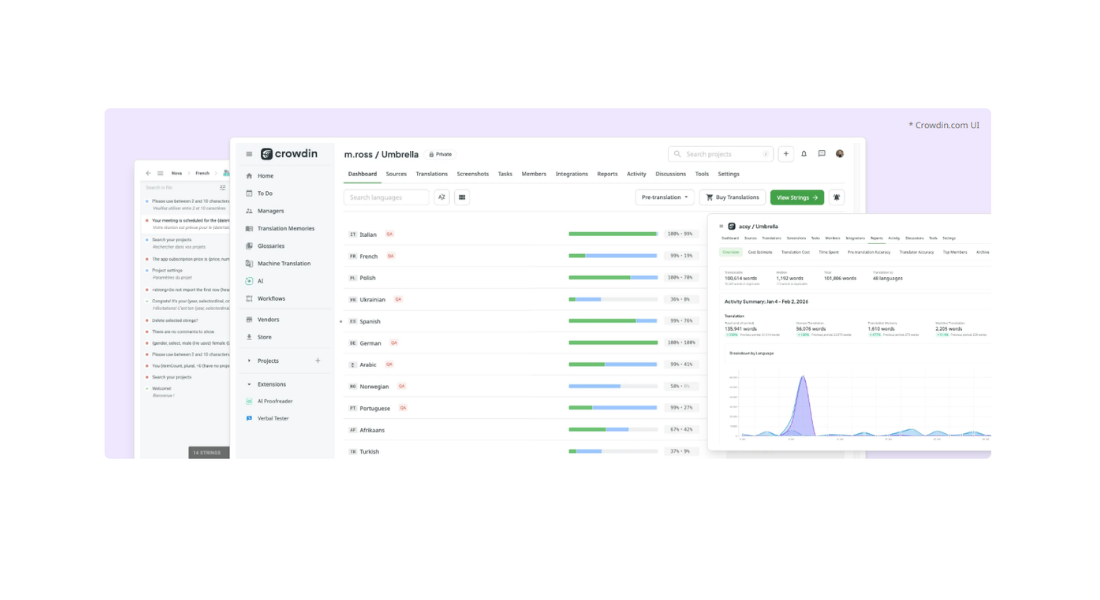The image size is (1100, 600).
Task: Expand the Projects section in sidebar
Action: [x=249, y=361]
